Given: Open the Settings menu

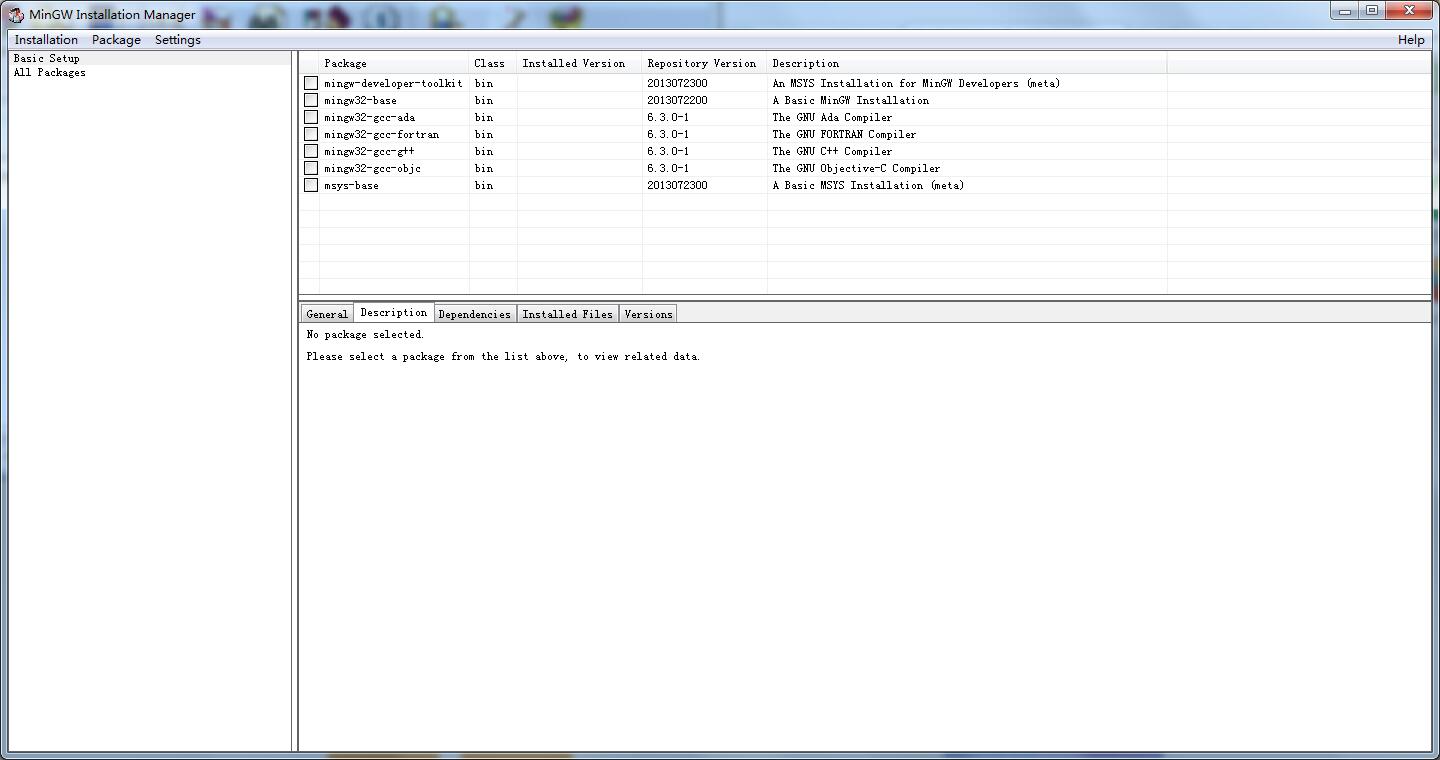Looking at the screenshot, I should pyautogui.click(x=177, y=40).
